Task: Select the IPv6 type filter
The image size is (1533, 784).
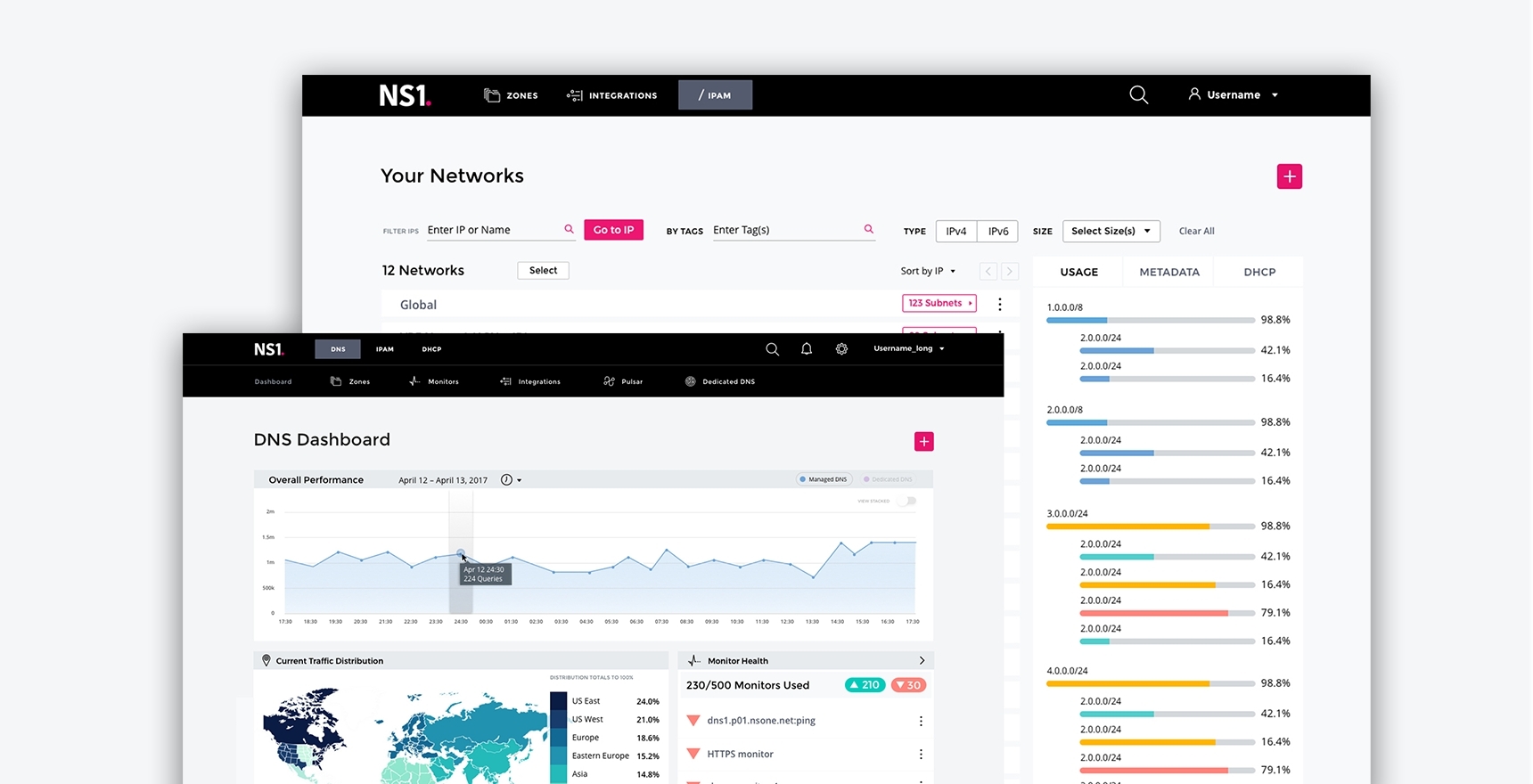Action: 998,231
